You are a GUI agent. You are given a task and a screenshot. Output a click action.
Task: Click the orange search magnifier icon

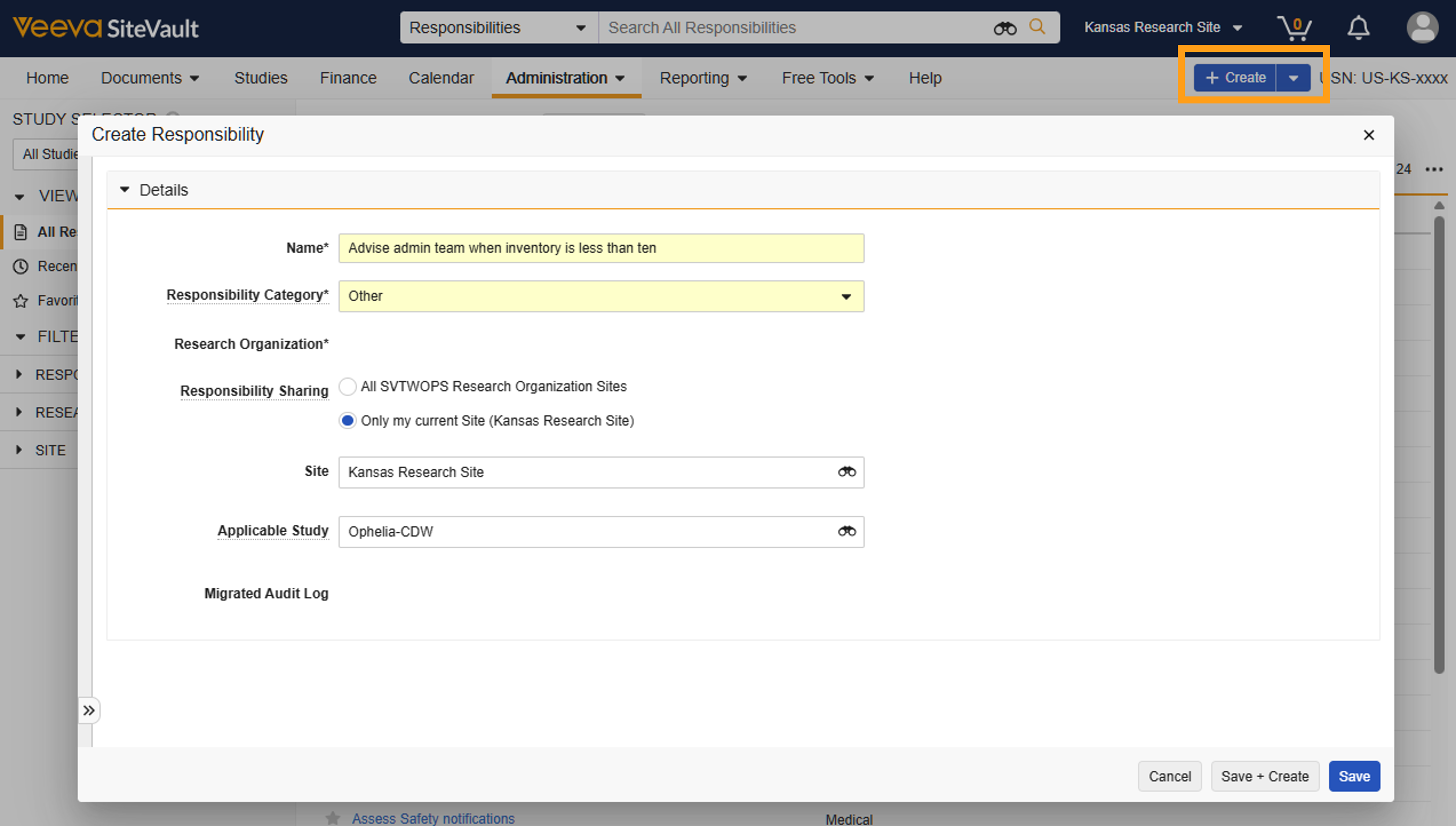(1037, 27)
